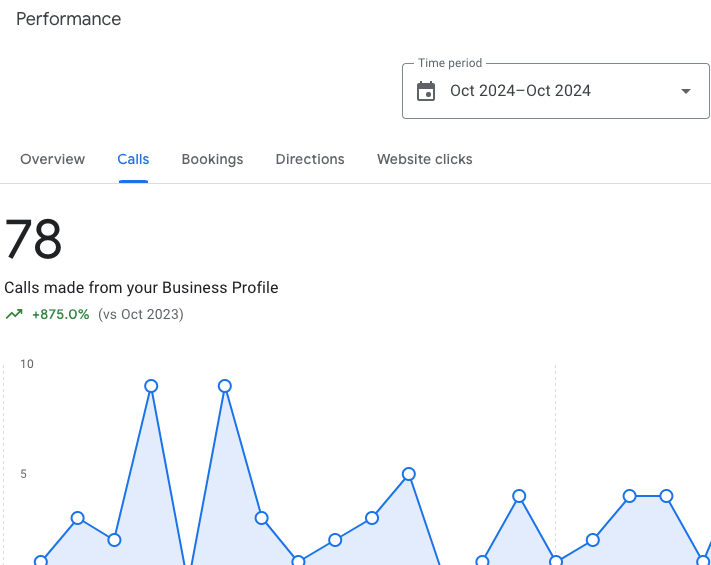Click the green trending-up arrow icon

(14, 314)
